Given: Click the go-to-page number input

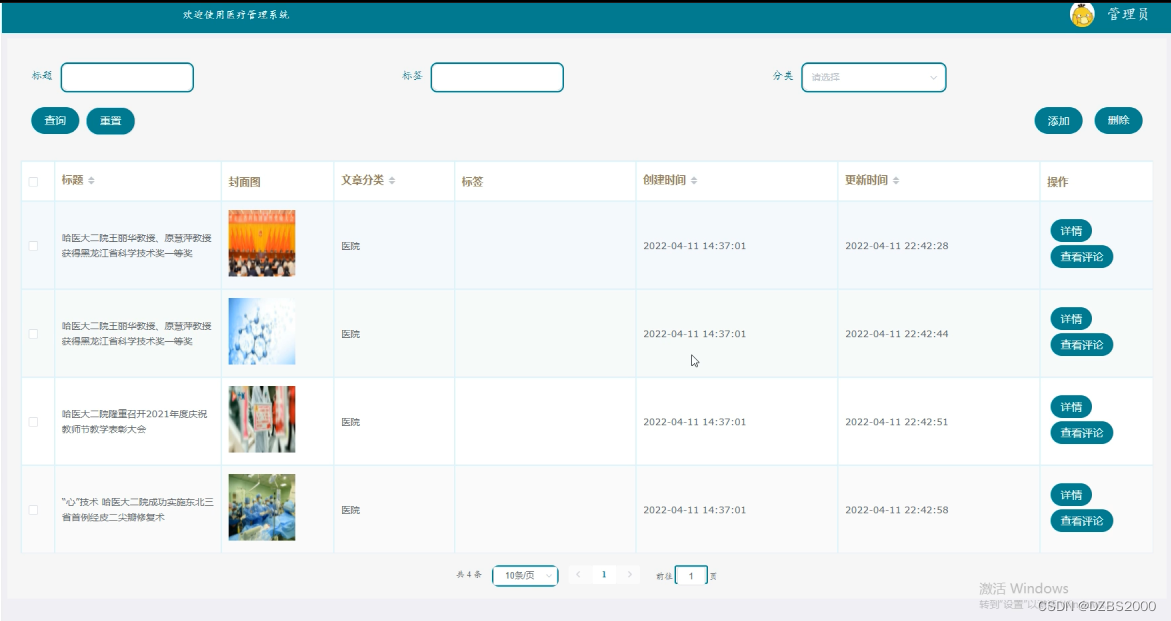Looking at the screenshot, I should pos(691,575).
